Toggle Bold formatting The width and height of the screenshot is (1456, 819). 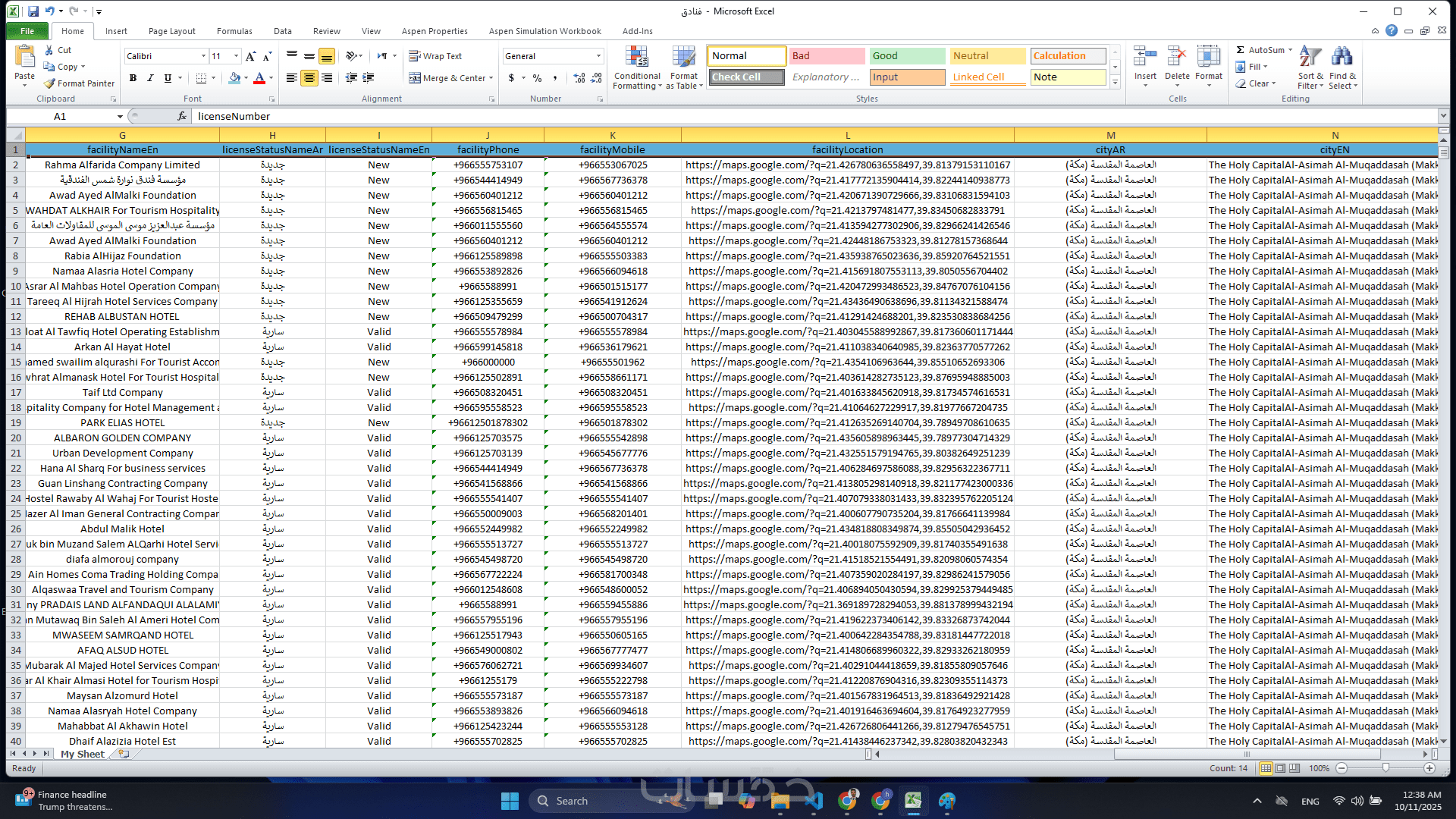pyautogui.click(x=133, y=78)
